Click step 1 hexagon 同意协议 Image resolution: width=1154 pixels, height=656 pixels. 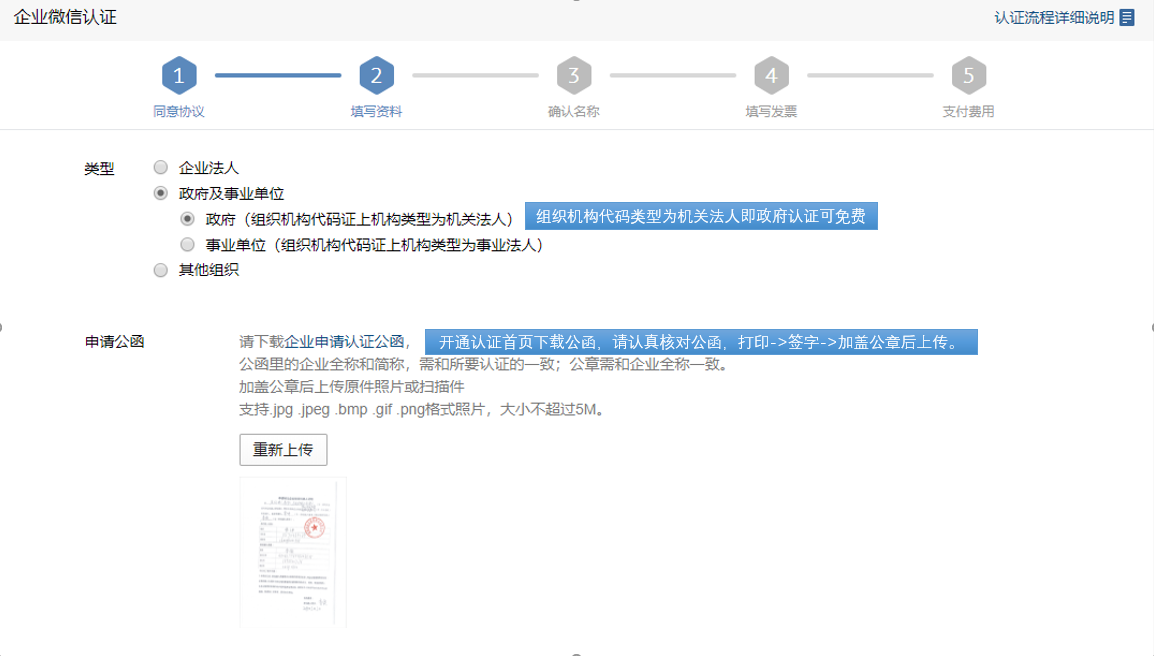tap(179, 75)
